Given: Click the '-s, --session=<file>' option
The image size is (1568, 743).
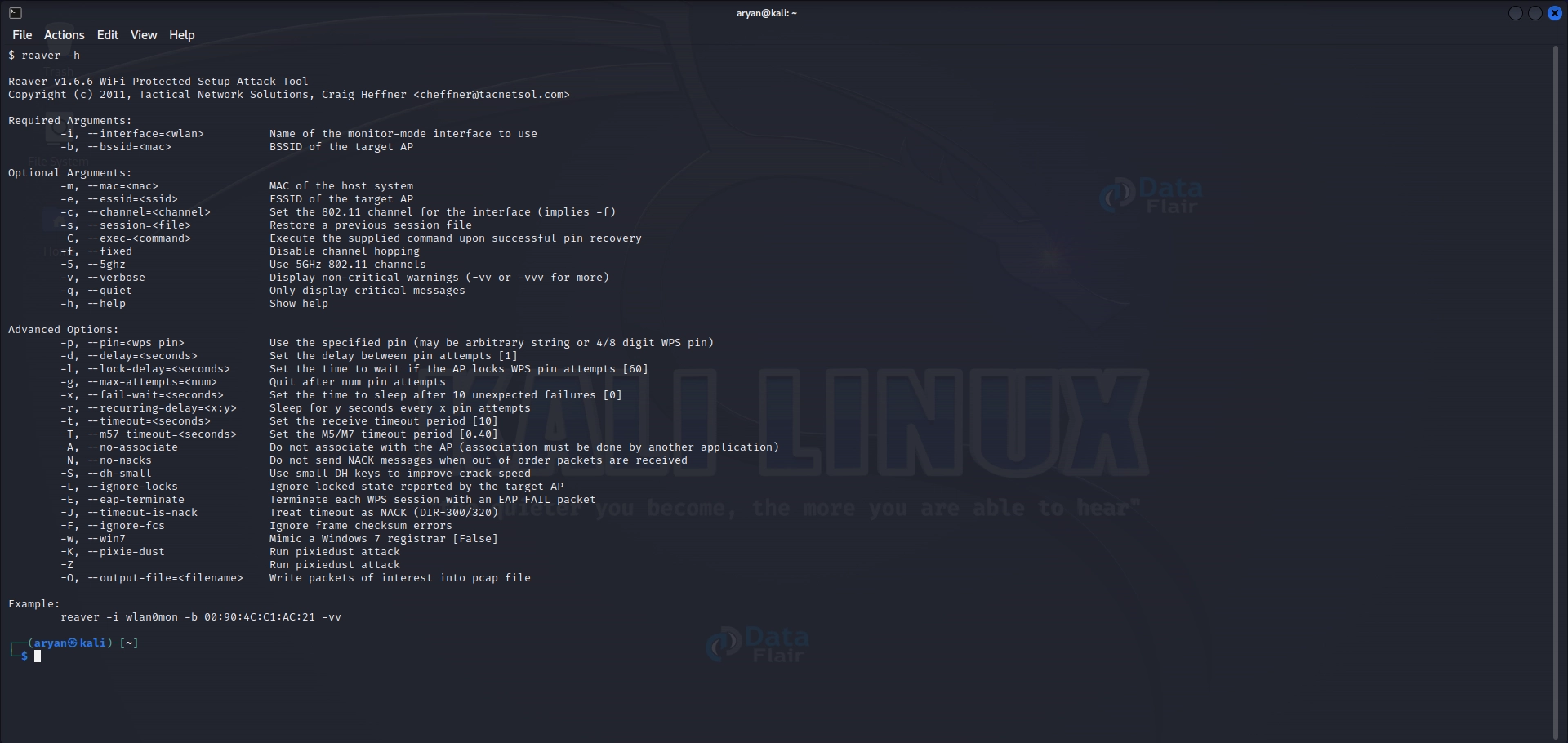Looking at the screenshot, I should click(x=126, y=225).
